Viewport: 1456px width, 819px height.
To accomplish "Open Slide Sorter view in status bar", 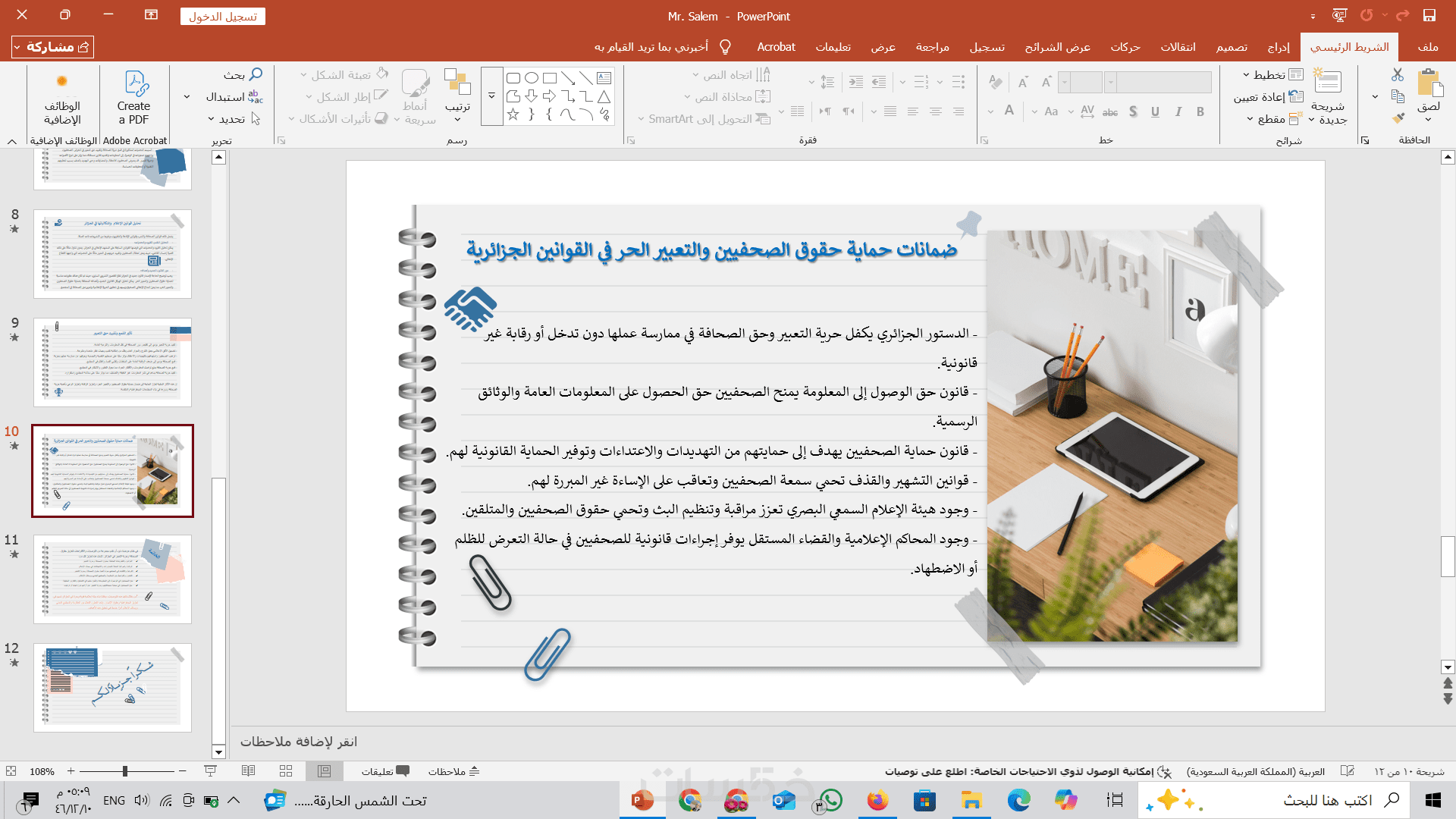I will click(286, 771).
